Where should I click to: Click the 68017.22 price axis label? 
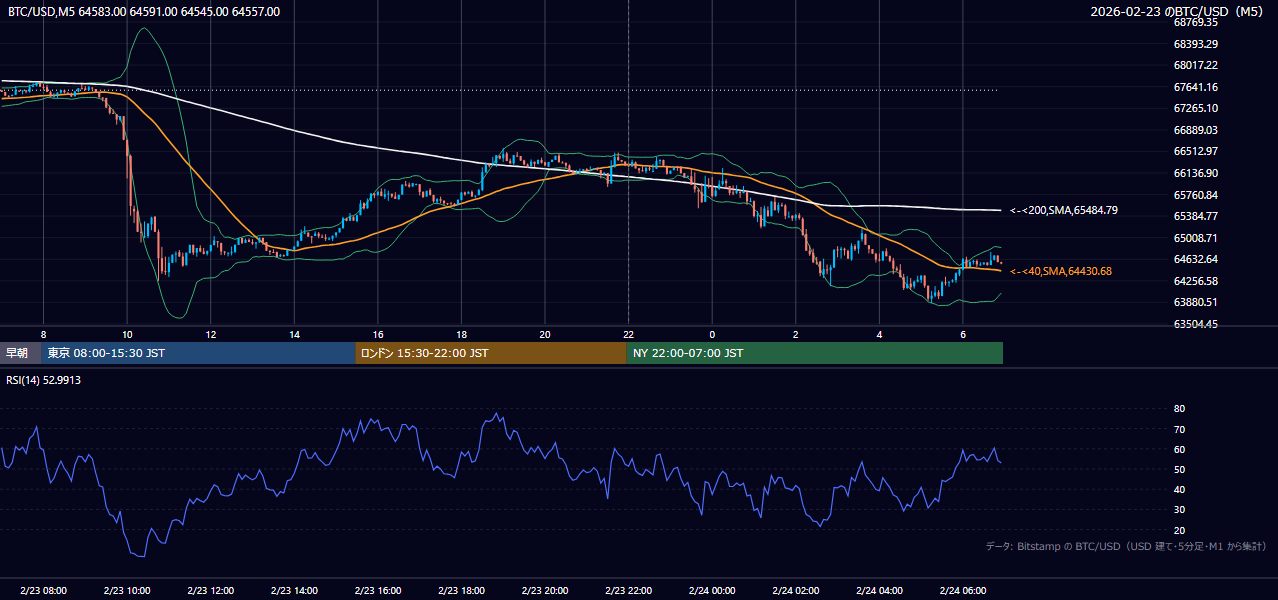pos(1196,65)
